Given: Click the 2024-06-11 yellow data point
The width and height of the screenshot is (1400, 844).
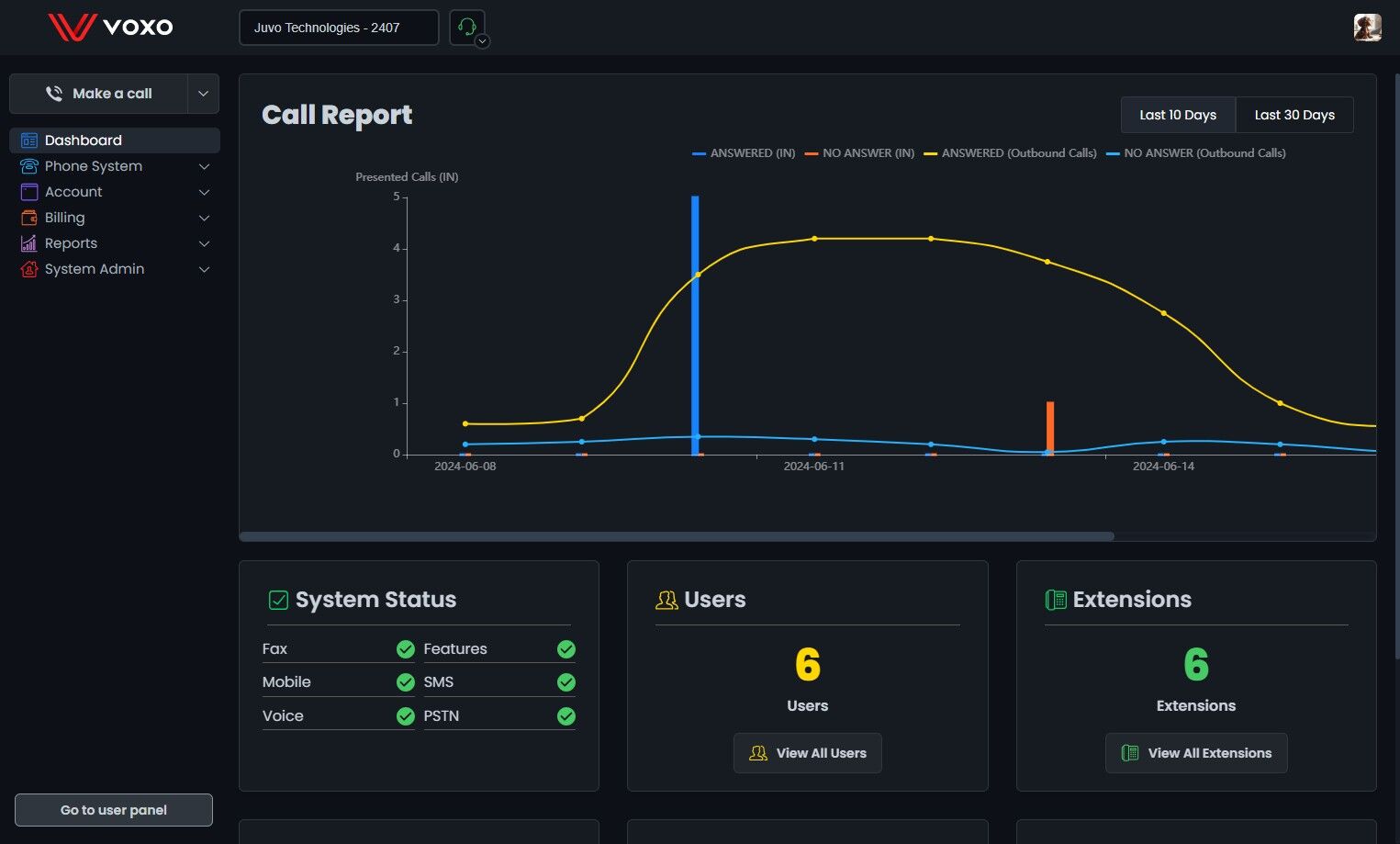Looking at the screenshot, I should [x=814, y=239].
